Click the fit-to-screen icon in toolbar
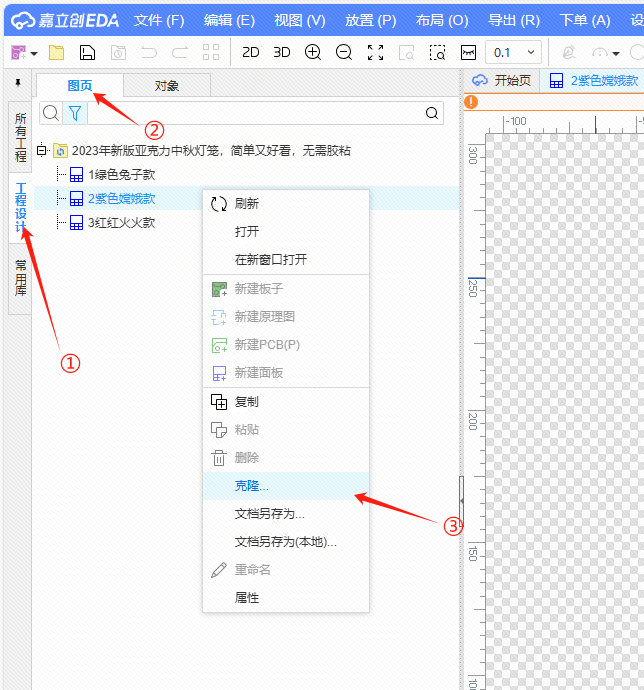The height and width of the screenshot is (690, 644). [x=375, y=52]
